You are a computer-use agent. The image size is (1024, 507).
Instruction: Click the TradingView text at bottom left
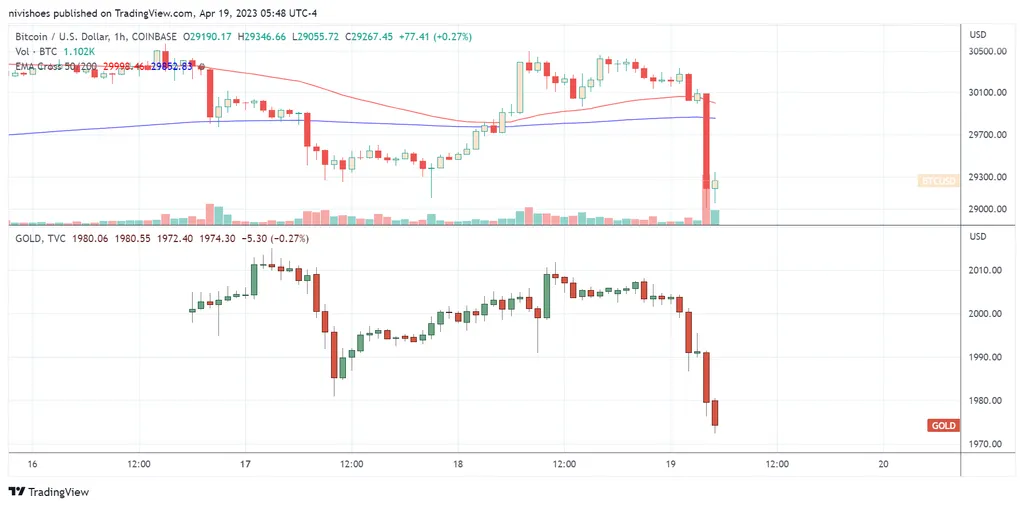(58, 492)
